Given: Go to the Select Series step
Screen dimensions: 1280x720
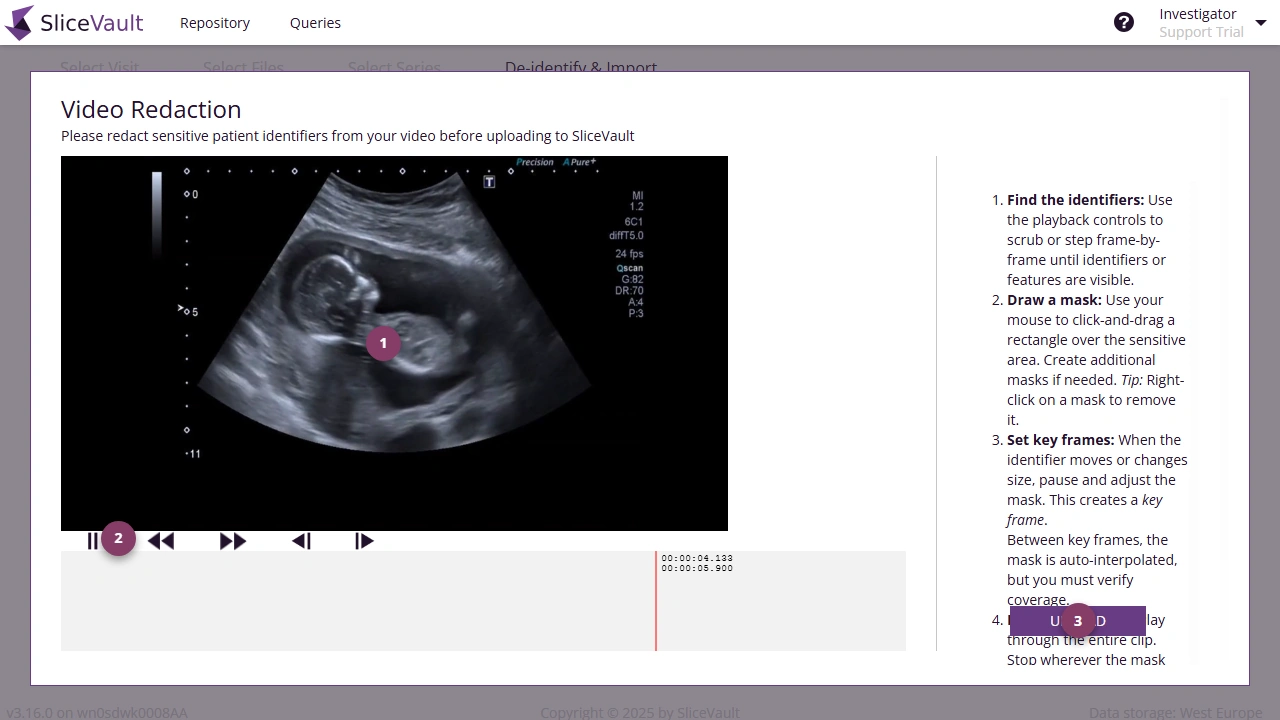Looking at the screenshot, I should point(394,67).
